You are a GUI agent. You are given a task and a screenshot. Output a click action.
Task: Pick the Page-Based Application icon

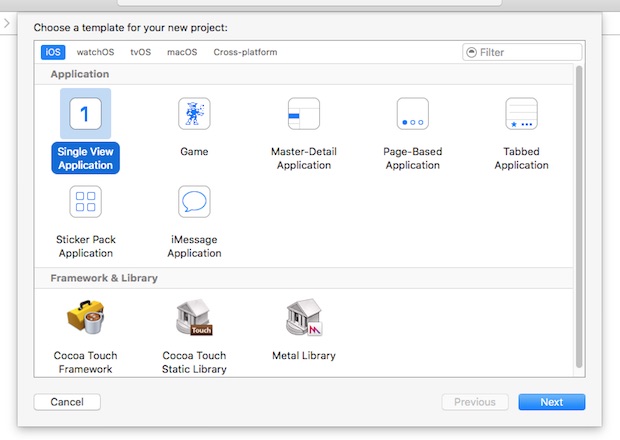pos(412,114)
